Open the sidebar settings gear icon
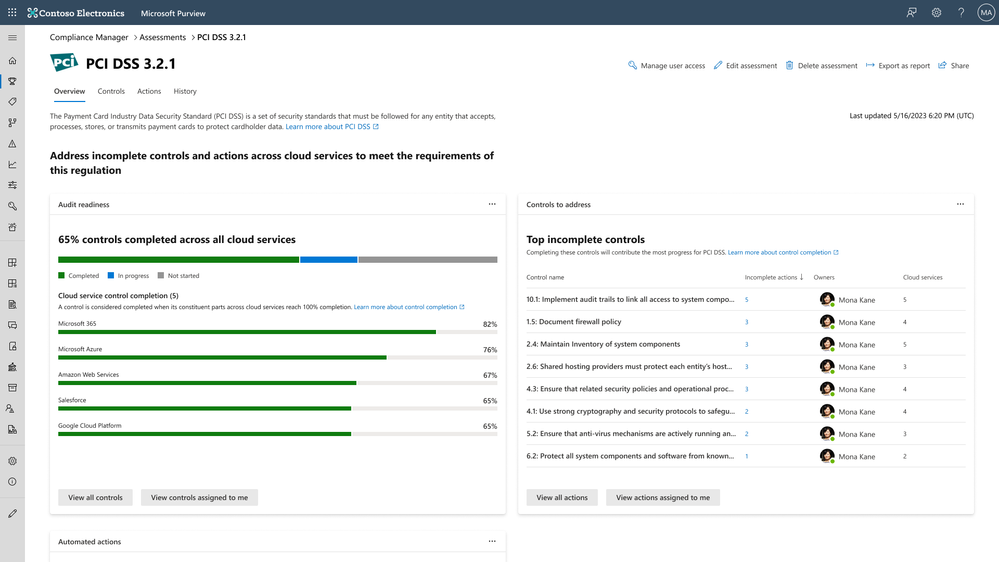The image size is (999, 562). [x=12, y=461]
